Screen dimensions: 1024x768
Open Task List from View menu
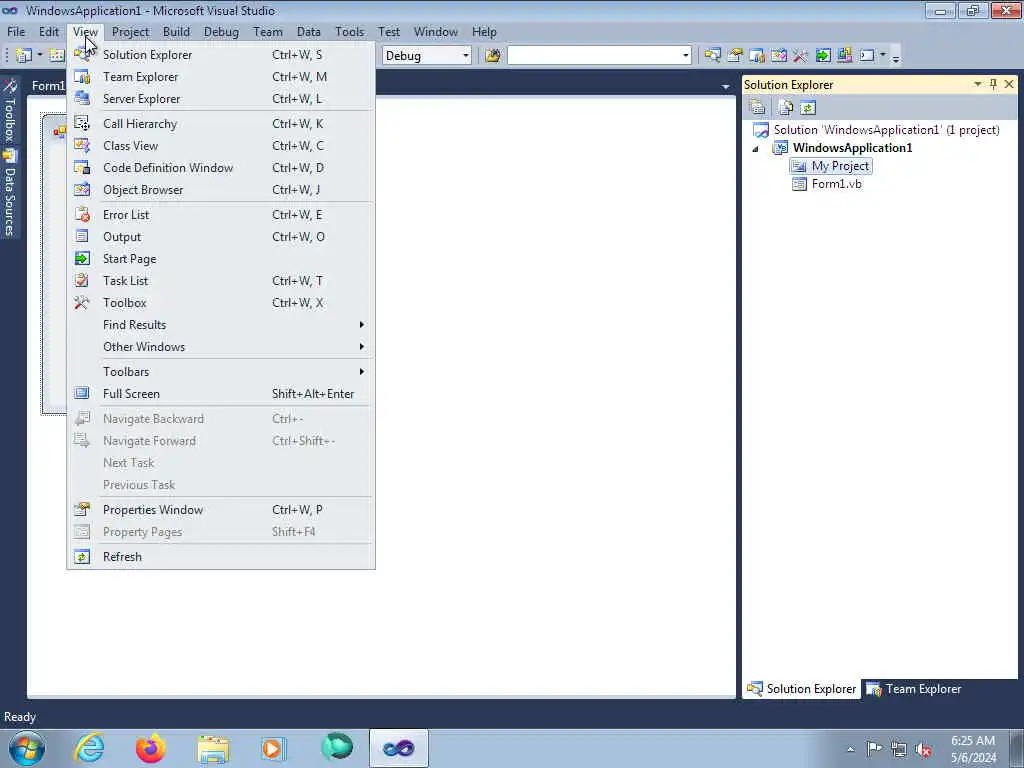point(221,281)
